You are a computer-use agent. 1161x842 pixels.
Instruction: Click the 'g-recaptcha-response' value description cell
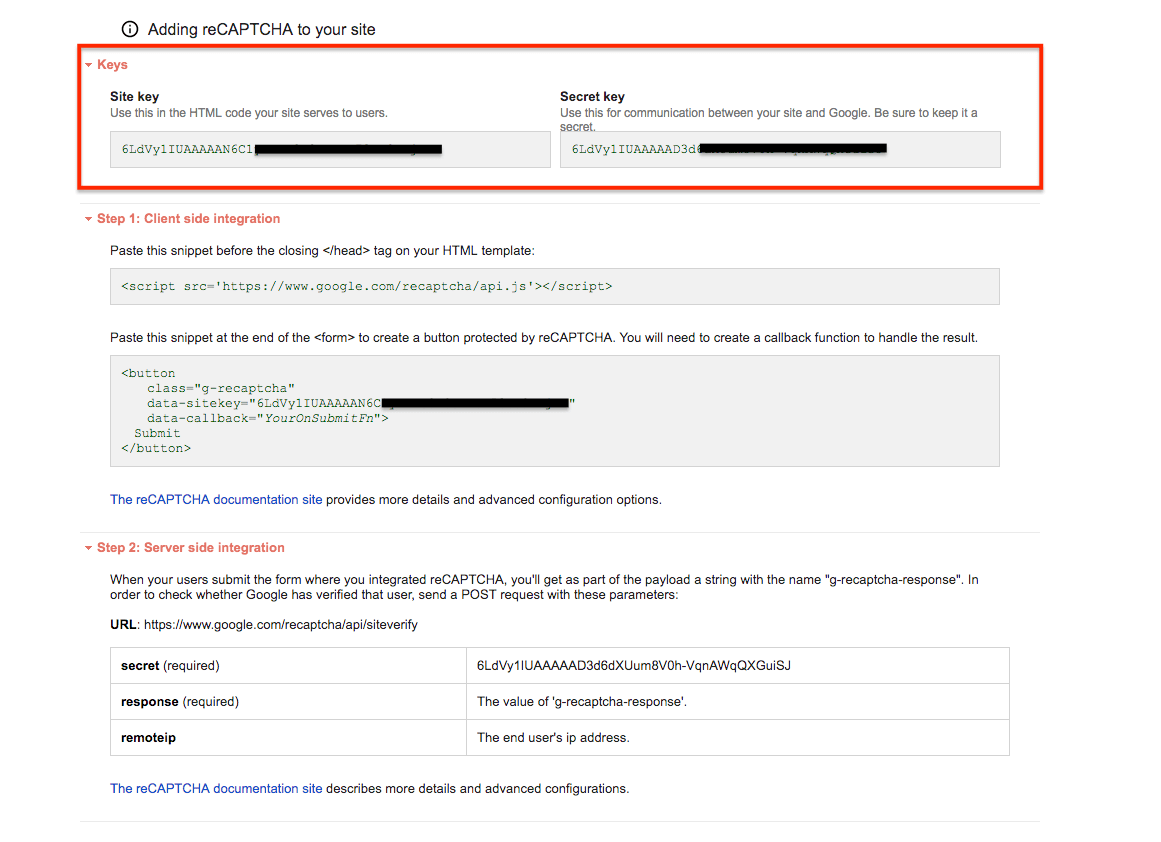coord(582,701)
